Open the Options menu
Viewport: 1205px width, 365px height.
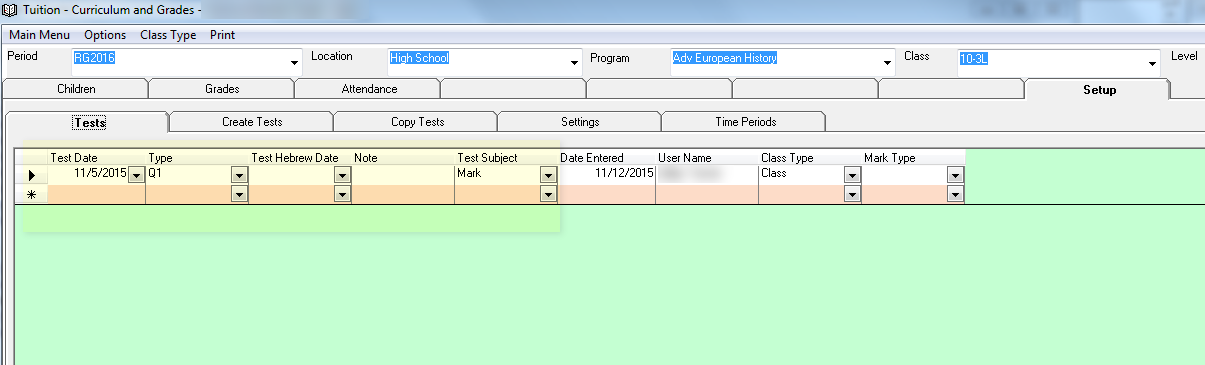(x=105, y=35)
